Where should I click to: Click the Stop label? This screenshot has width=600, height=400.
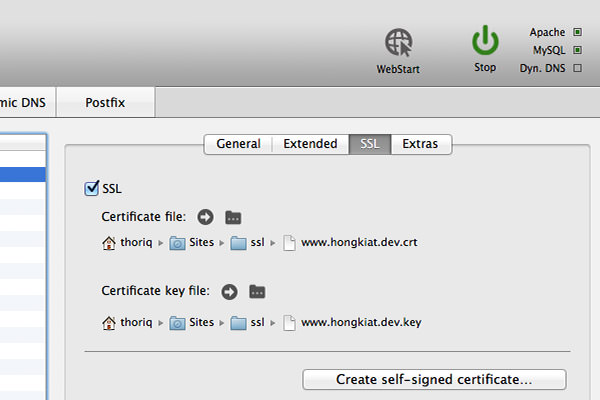coord(485,67)
